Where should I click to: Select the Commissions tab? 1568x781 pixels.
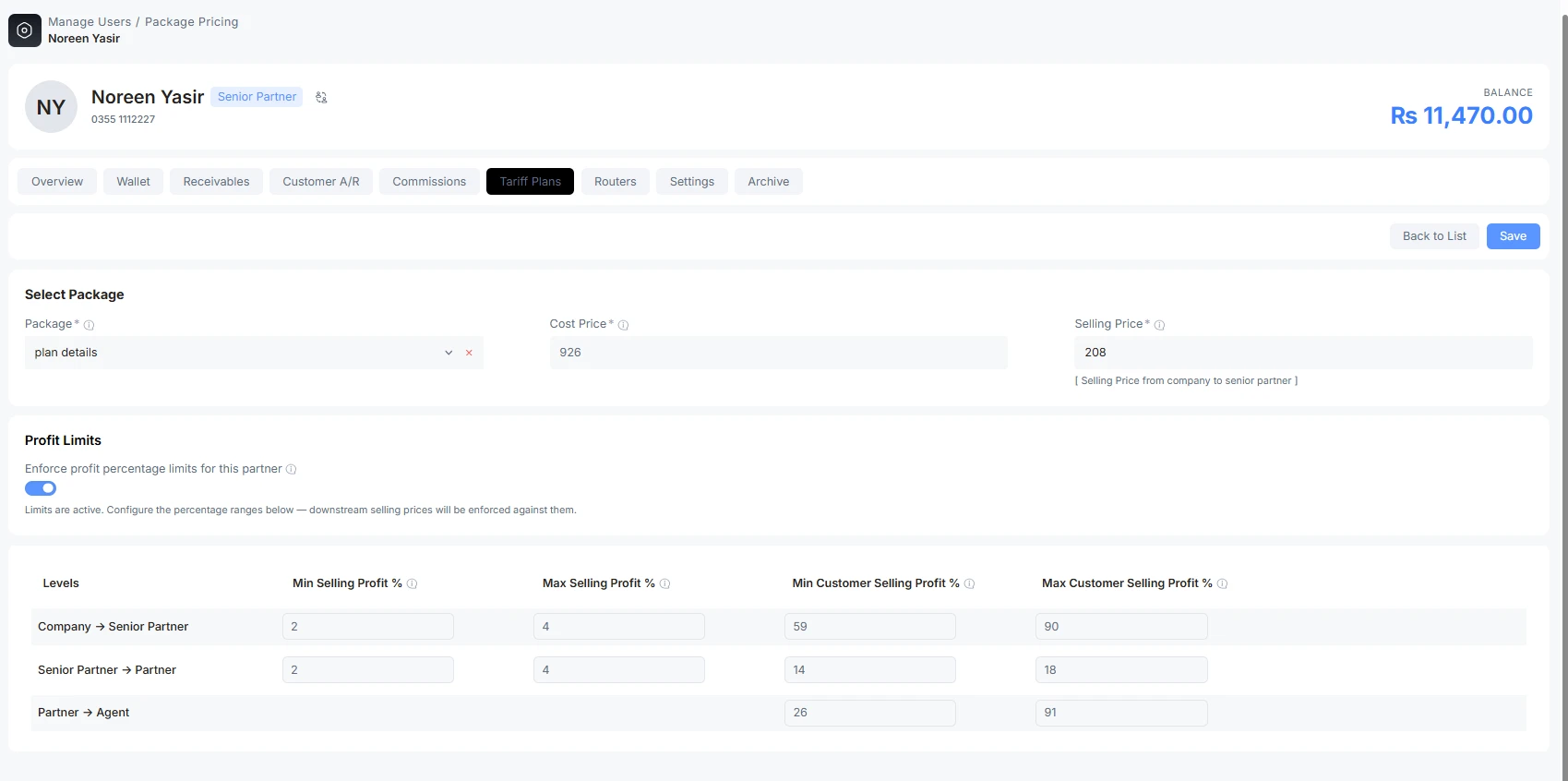pyautogui.click(x=429, y=182)
